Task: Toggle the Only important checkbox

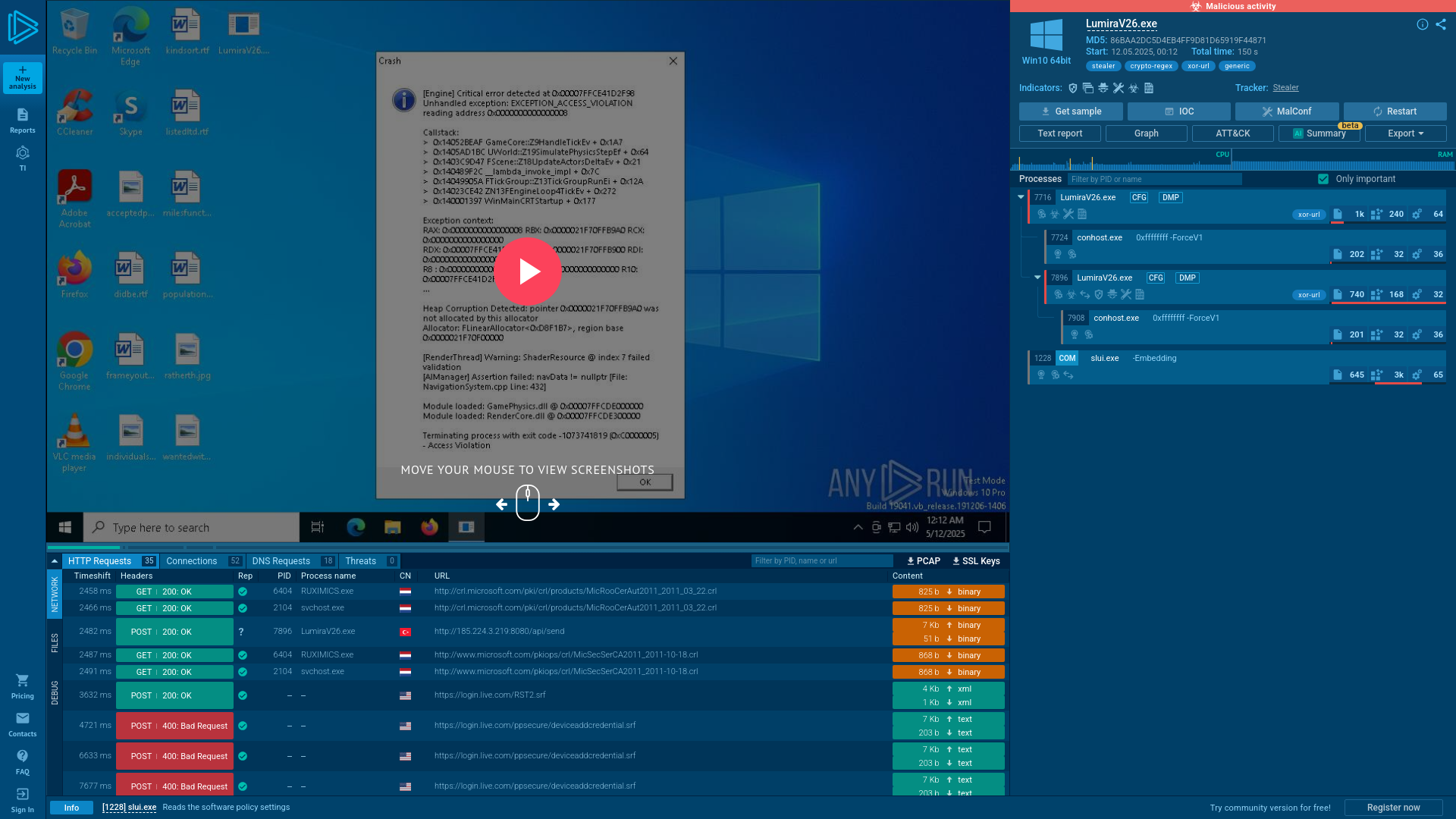Action: pyautogui.click(x=1323, y=179)
